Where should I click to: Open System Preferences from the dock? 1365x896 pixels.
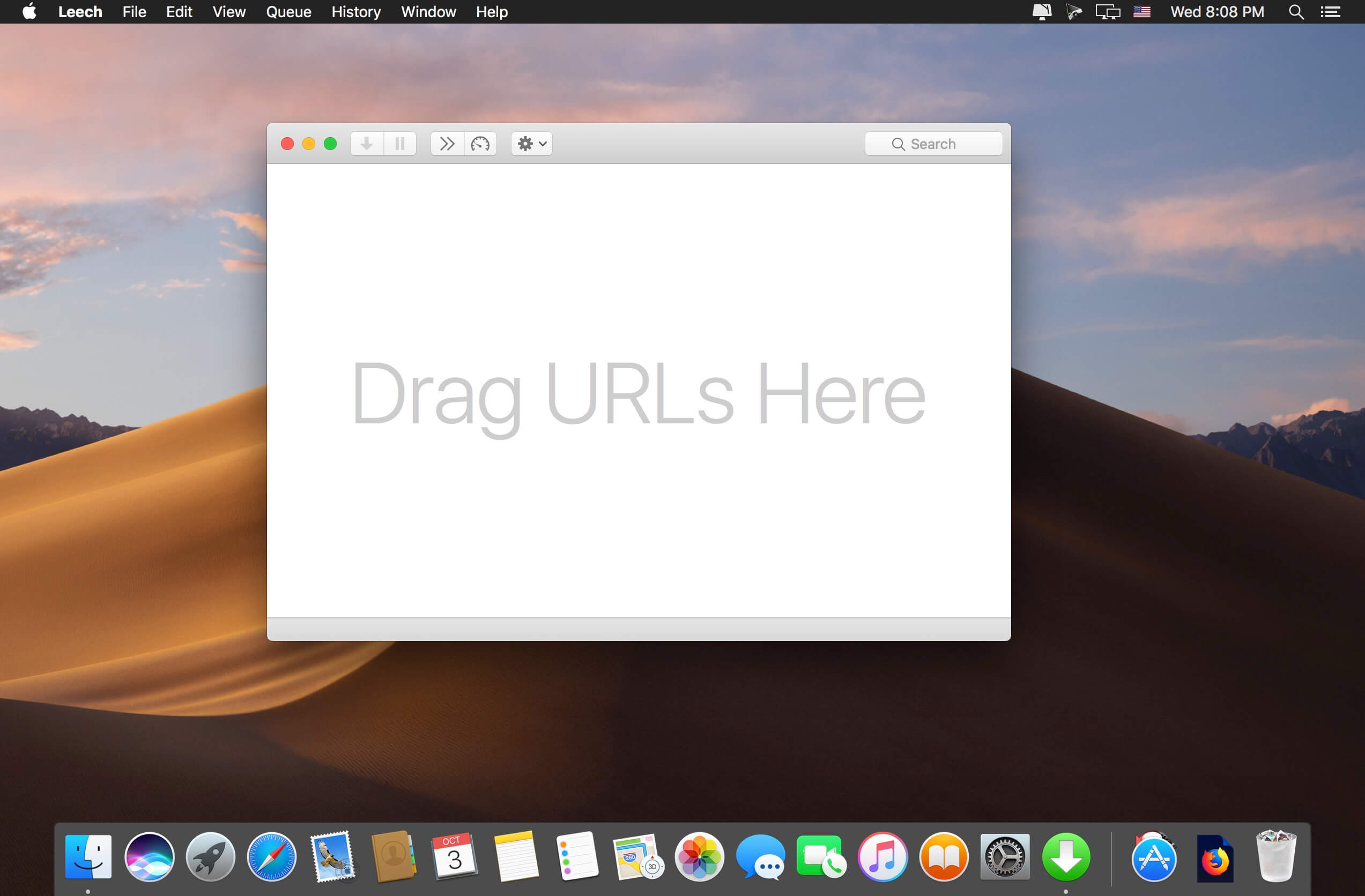[1004, 856]
